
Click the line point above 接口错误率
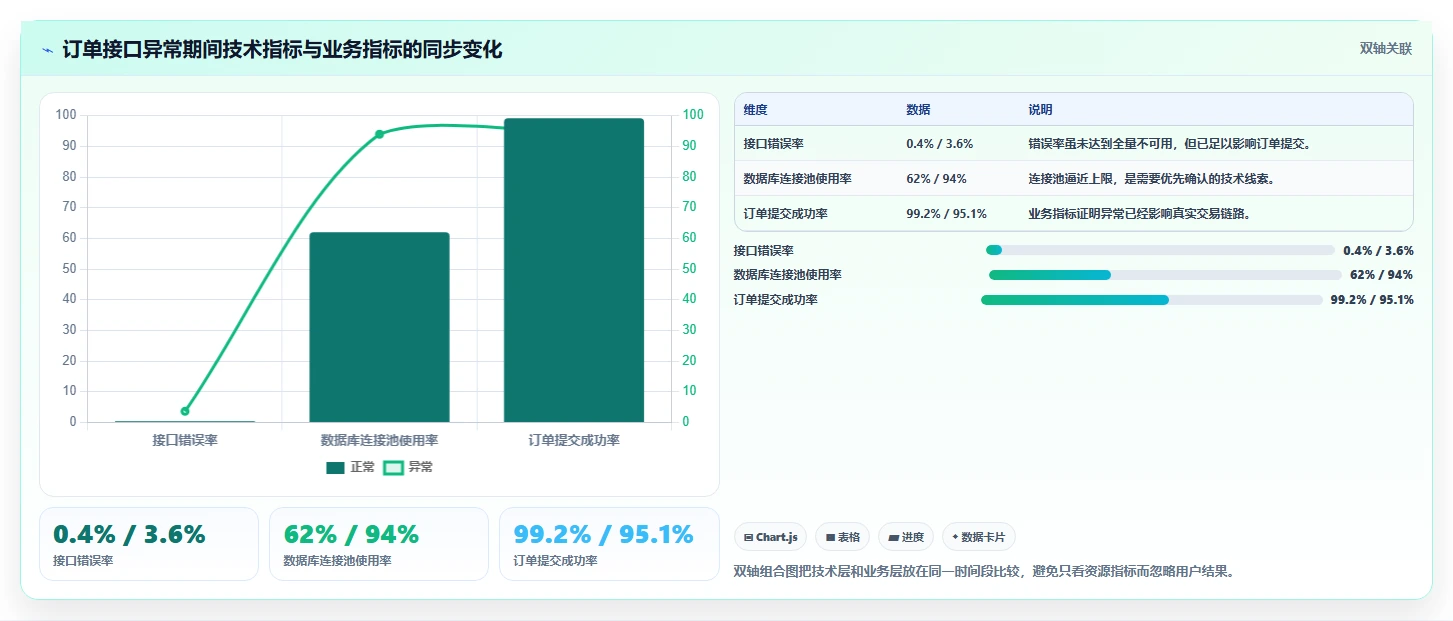coord(185,411)
